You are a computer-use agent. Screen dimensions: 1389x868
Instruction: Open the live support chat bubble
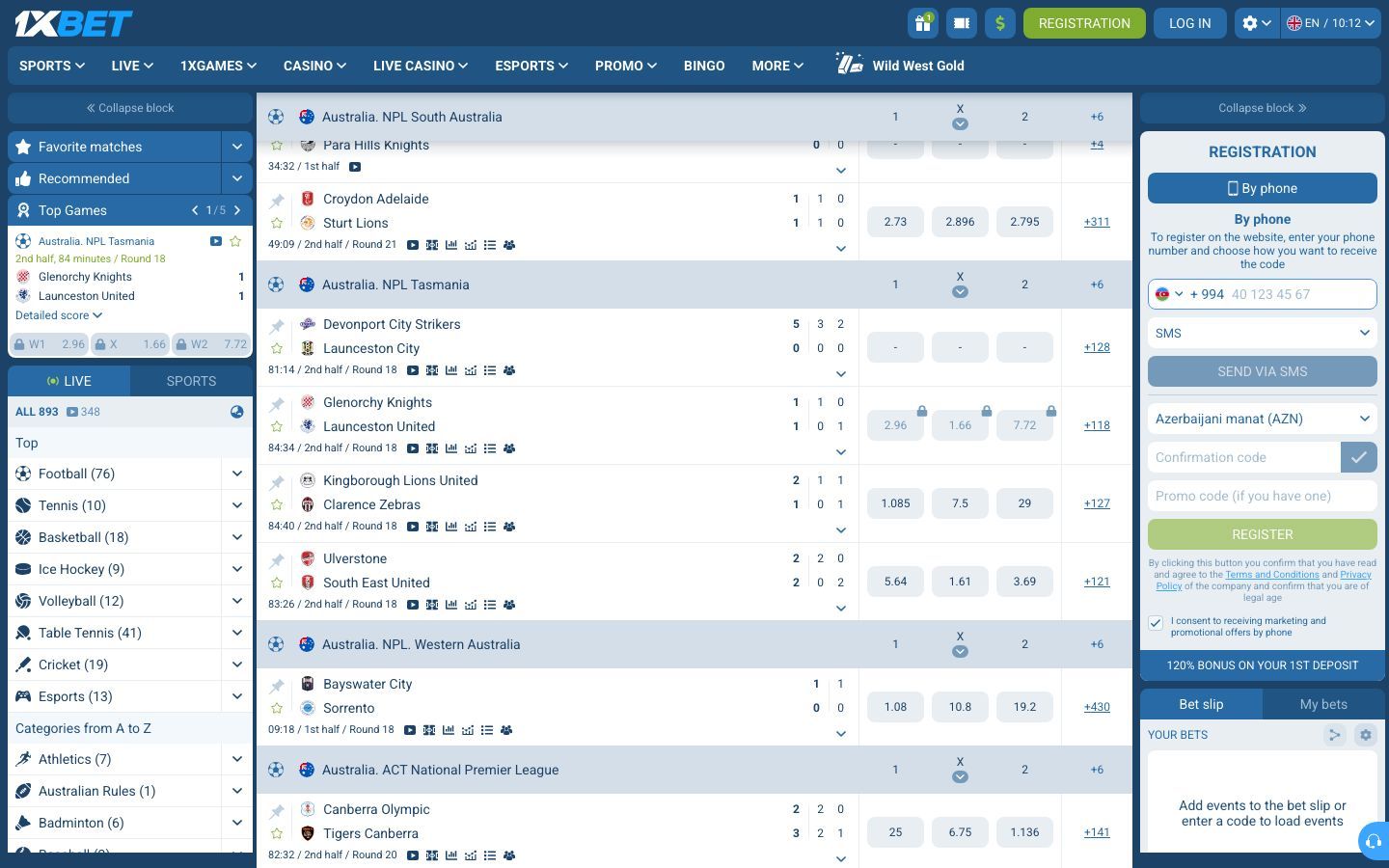point(1374,839)
